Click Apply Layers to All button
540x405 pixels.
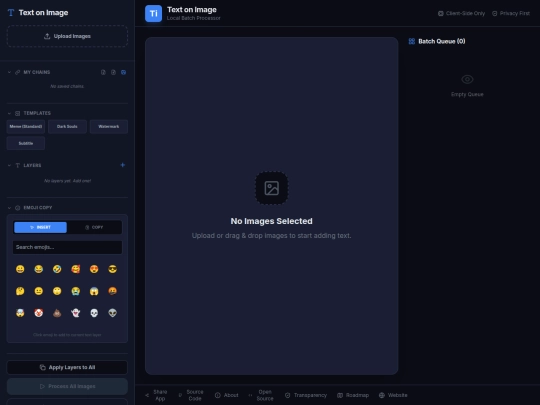click(x=67, y=367)
